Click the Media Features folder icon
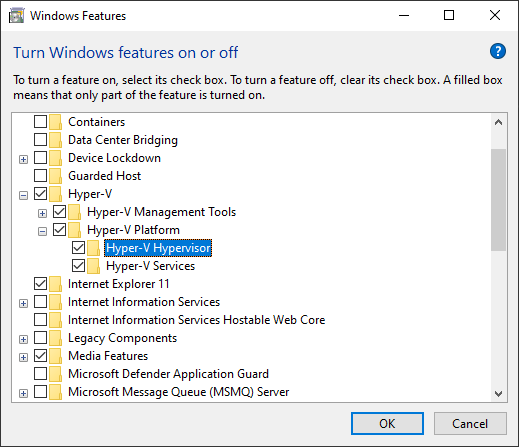This screenshot has height=447, width=519. 55,356
